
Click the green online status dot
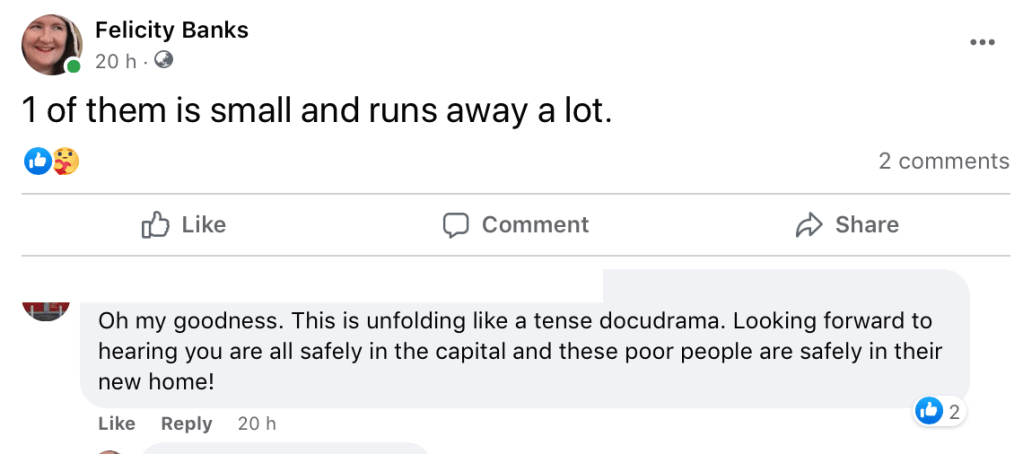(x=73, y=67)
